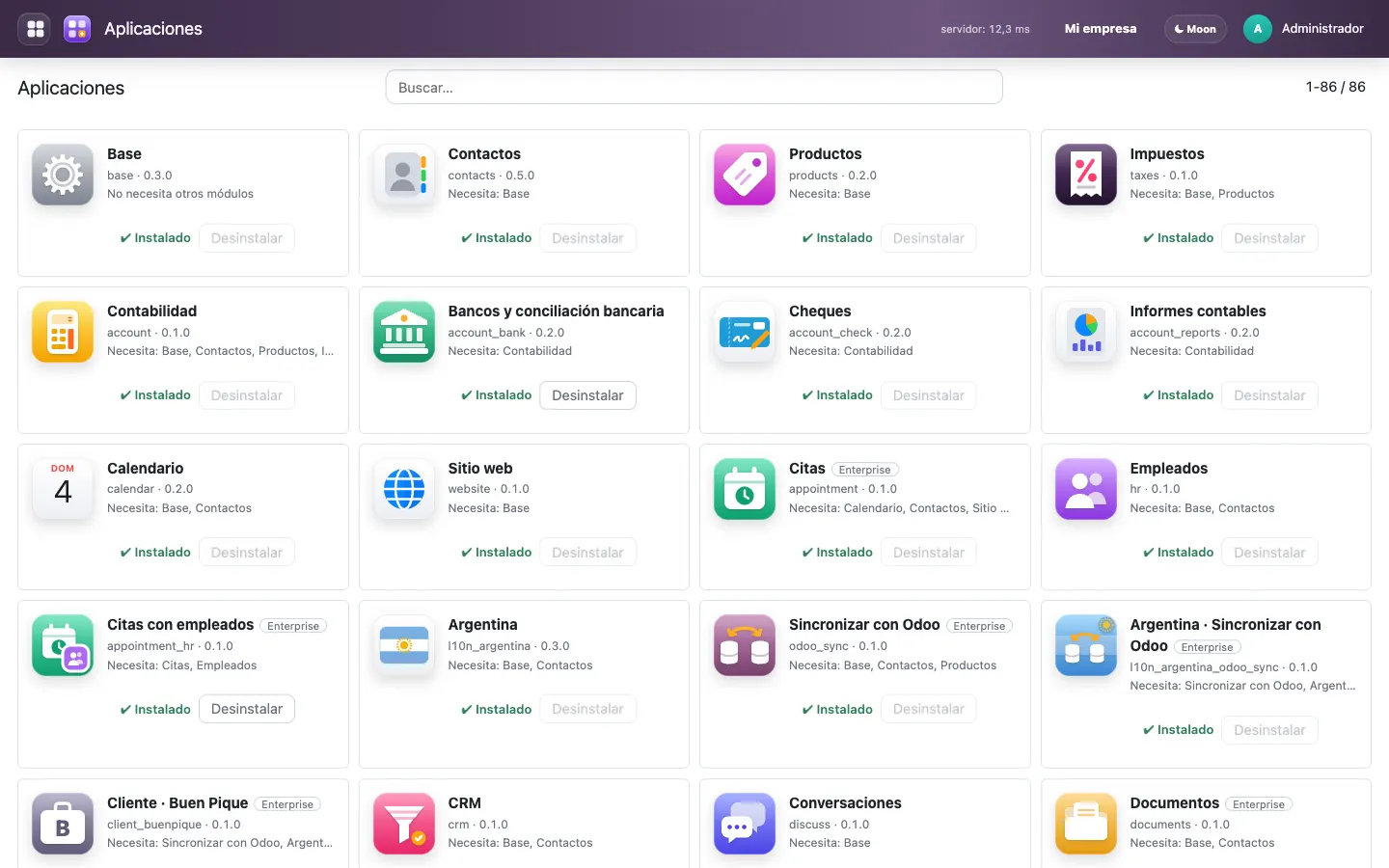The width and height of the screenshot is (1389, 868).
Task: Click the 'l10n_argentina · 0.3.0' version text
Action: [x=508, y=646]
